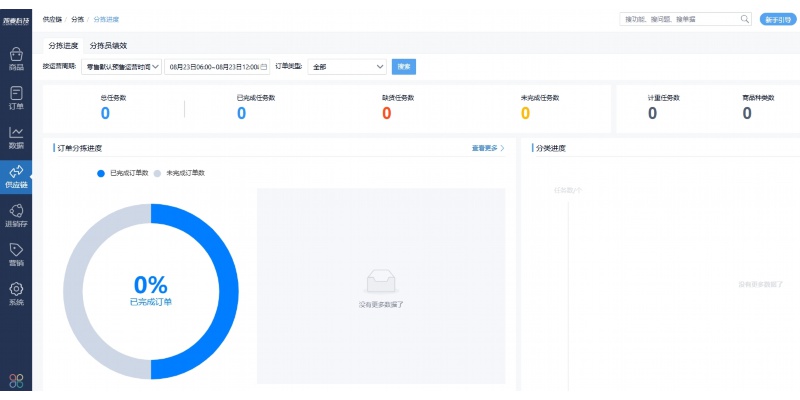Toggle the 已完成订单数 legend item

[123, 173]
